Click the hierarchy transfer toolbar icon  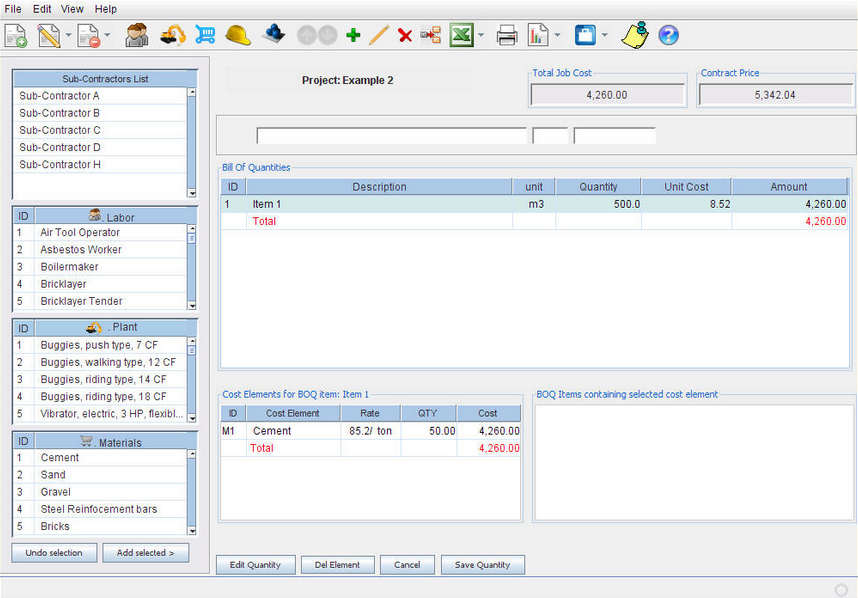431,36
